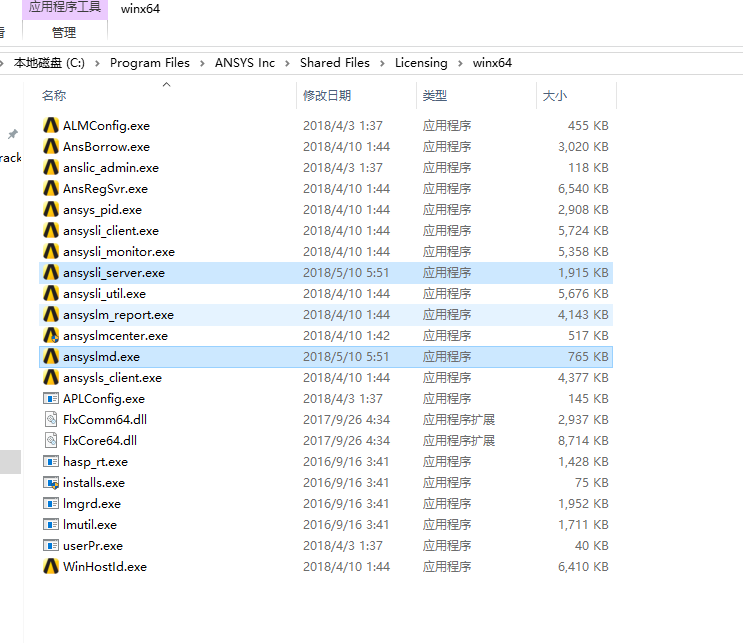Click the file name lmgrd.exe
This screenshot has height=643, width=743.
(92, 504)
